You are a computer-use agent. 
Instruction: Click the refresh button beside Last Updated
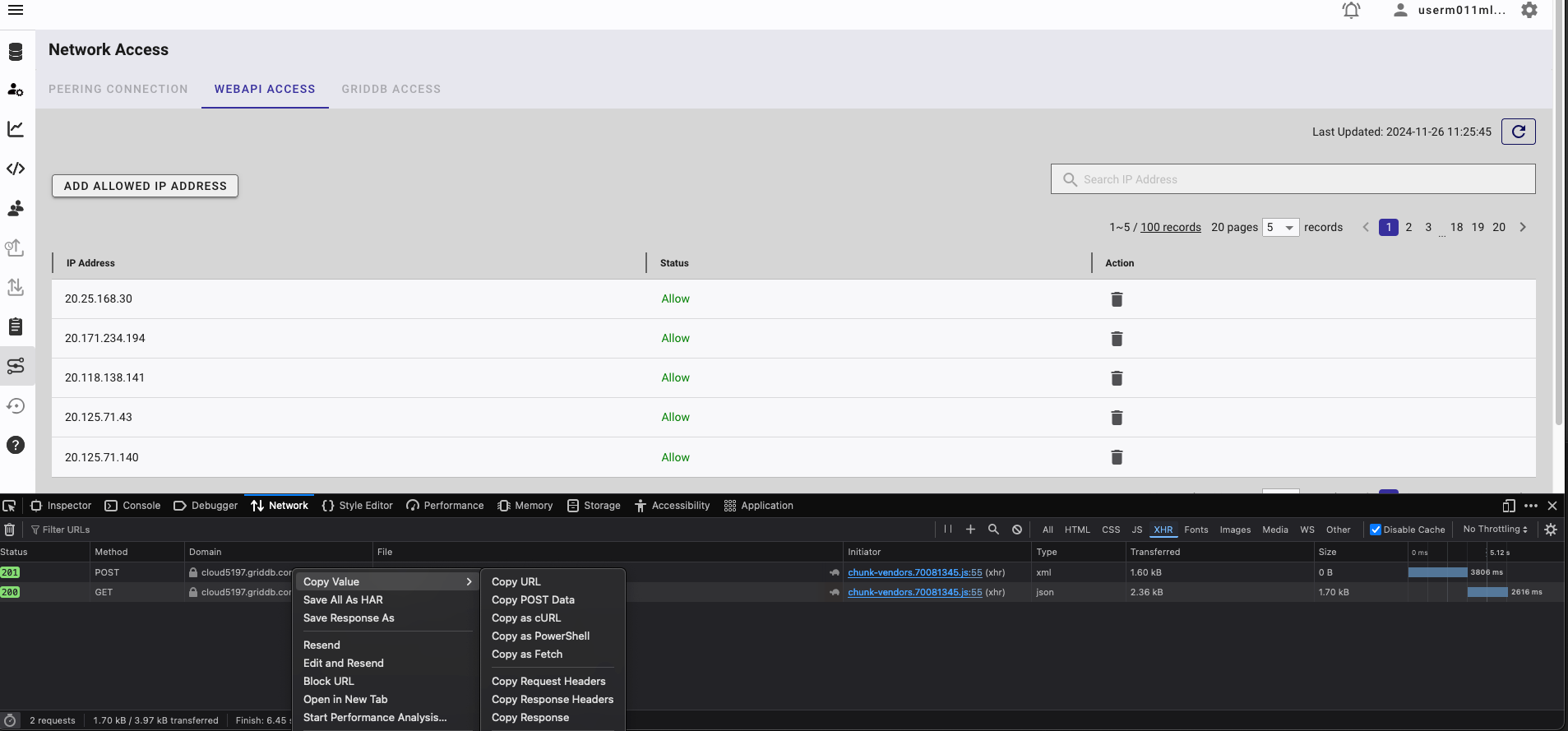tap(1518, 132)
